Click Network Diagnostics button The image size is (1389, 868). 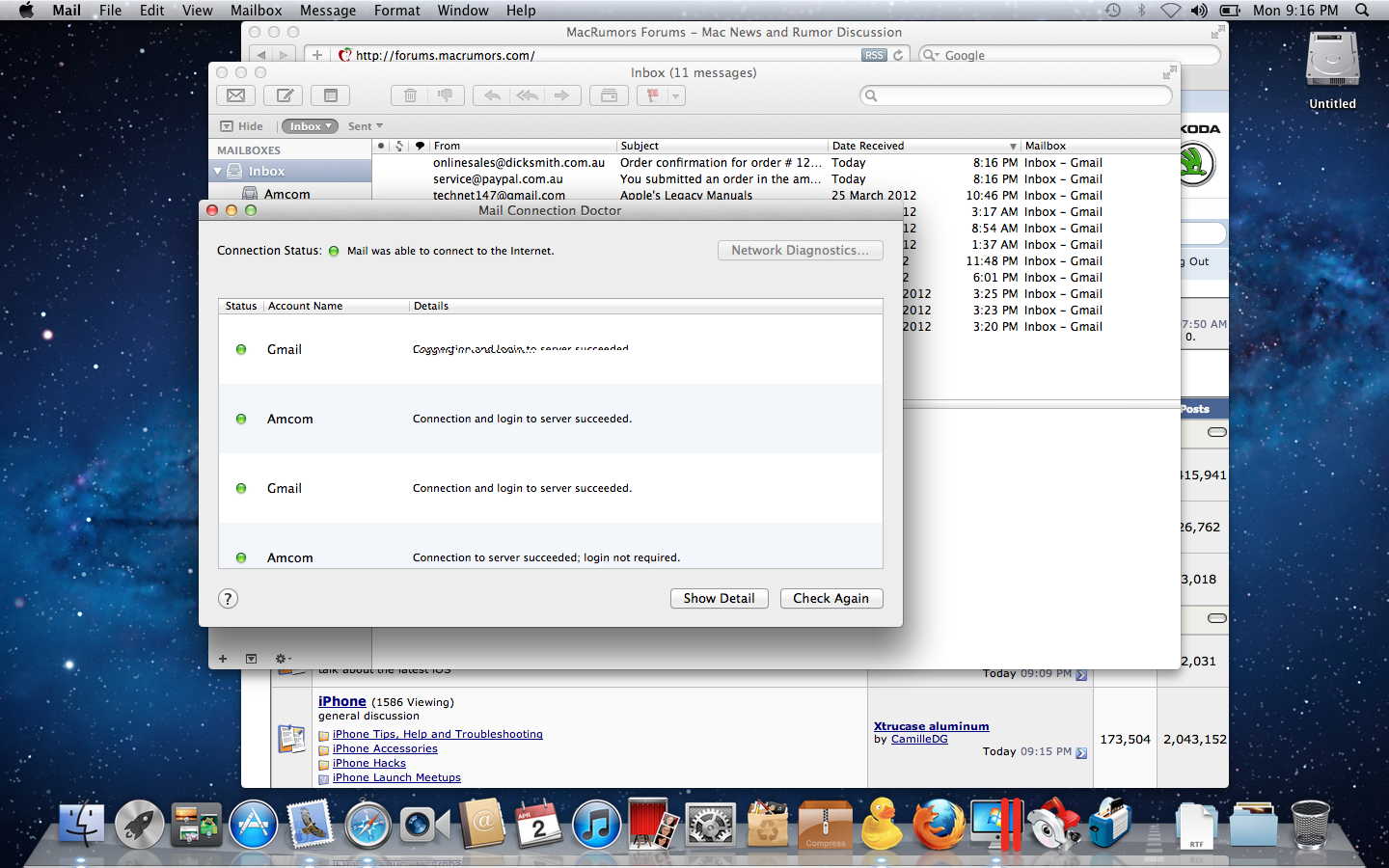pyautogui.click(x=801, y=251)
